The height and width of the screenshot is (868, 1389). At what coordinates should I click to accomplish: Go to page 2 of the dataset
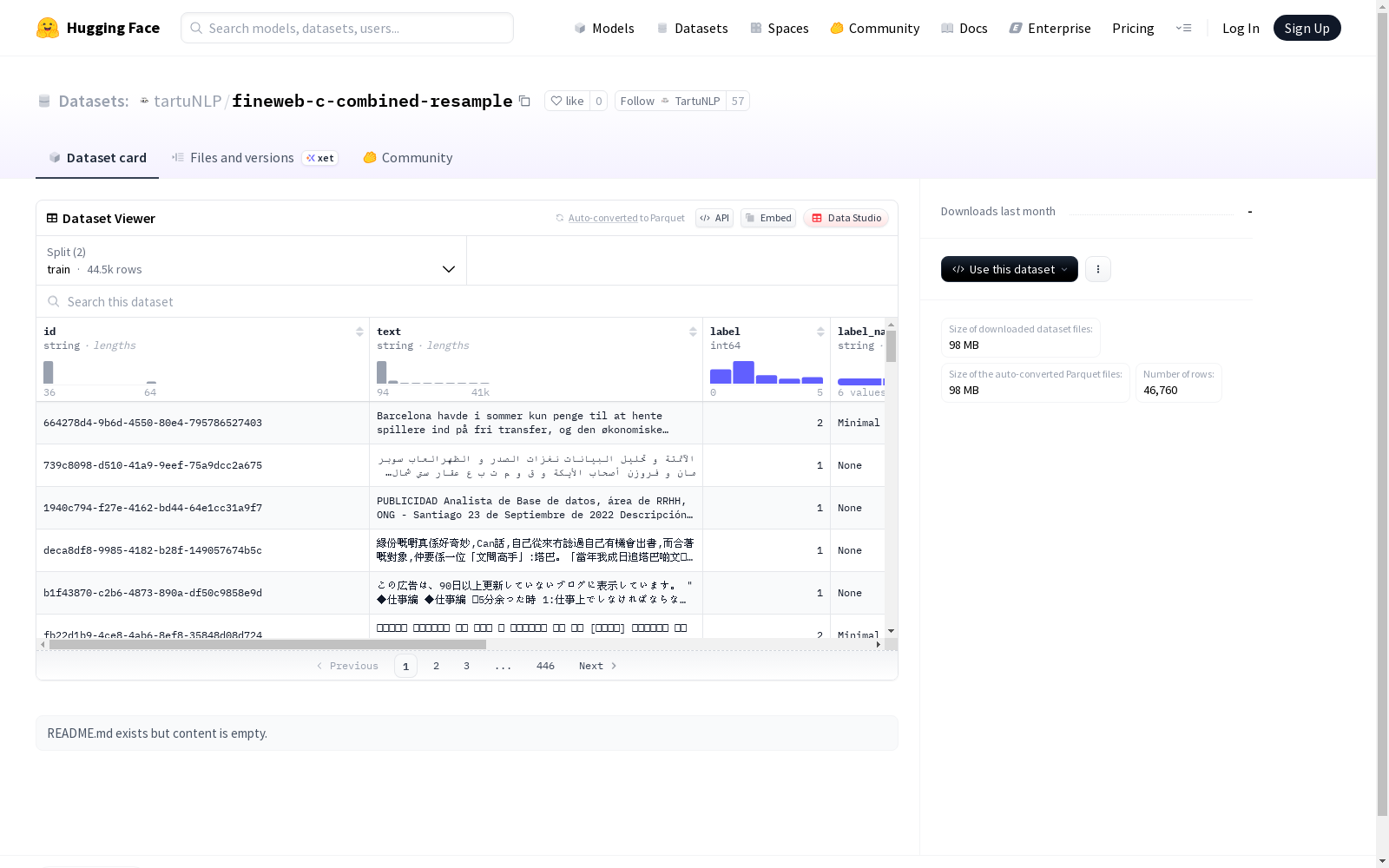(x=437, y=666)
